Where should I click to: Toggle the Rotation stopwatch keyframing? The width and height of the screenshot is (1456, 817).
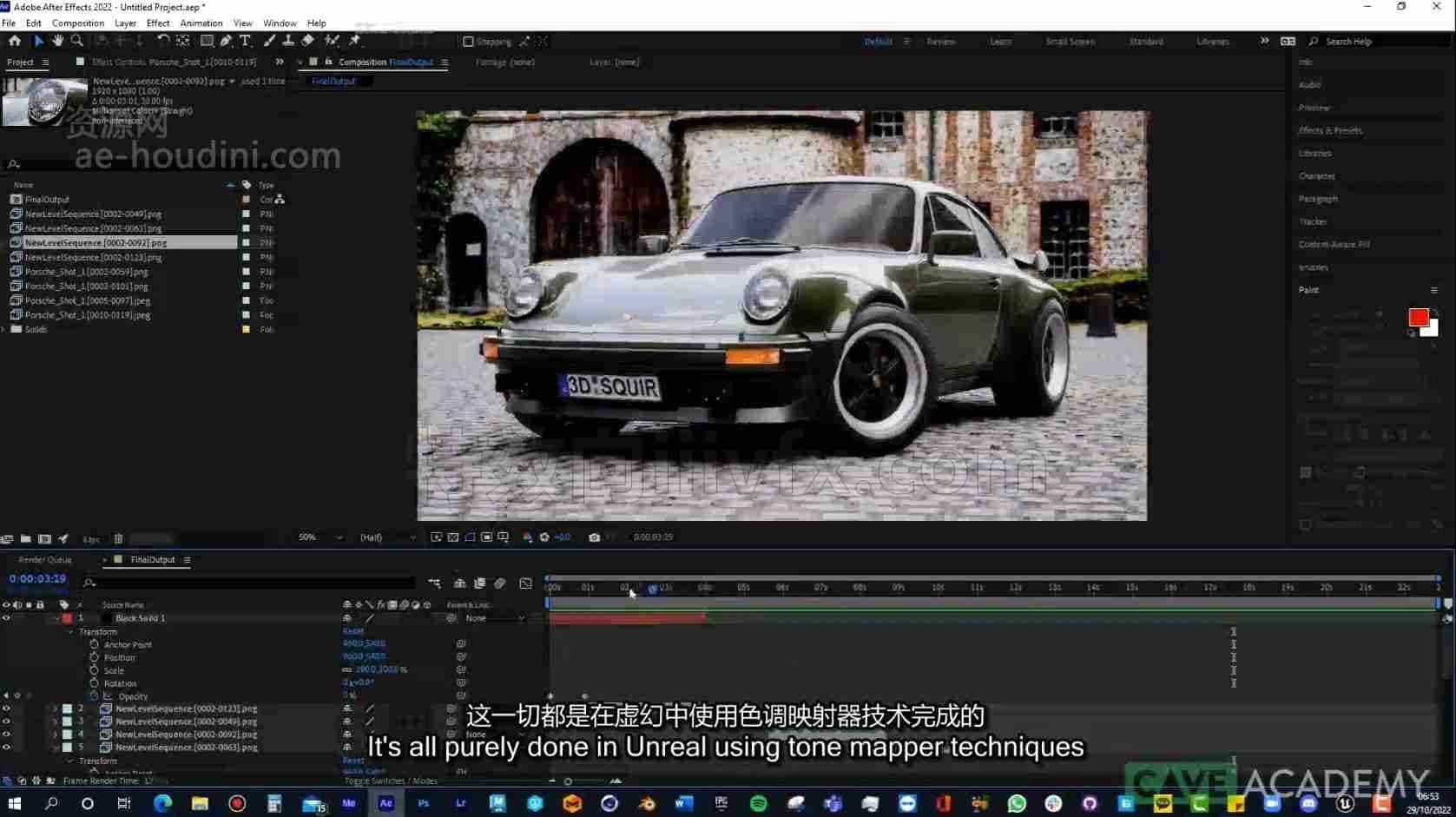(x=94, y=683)
